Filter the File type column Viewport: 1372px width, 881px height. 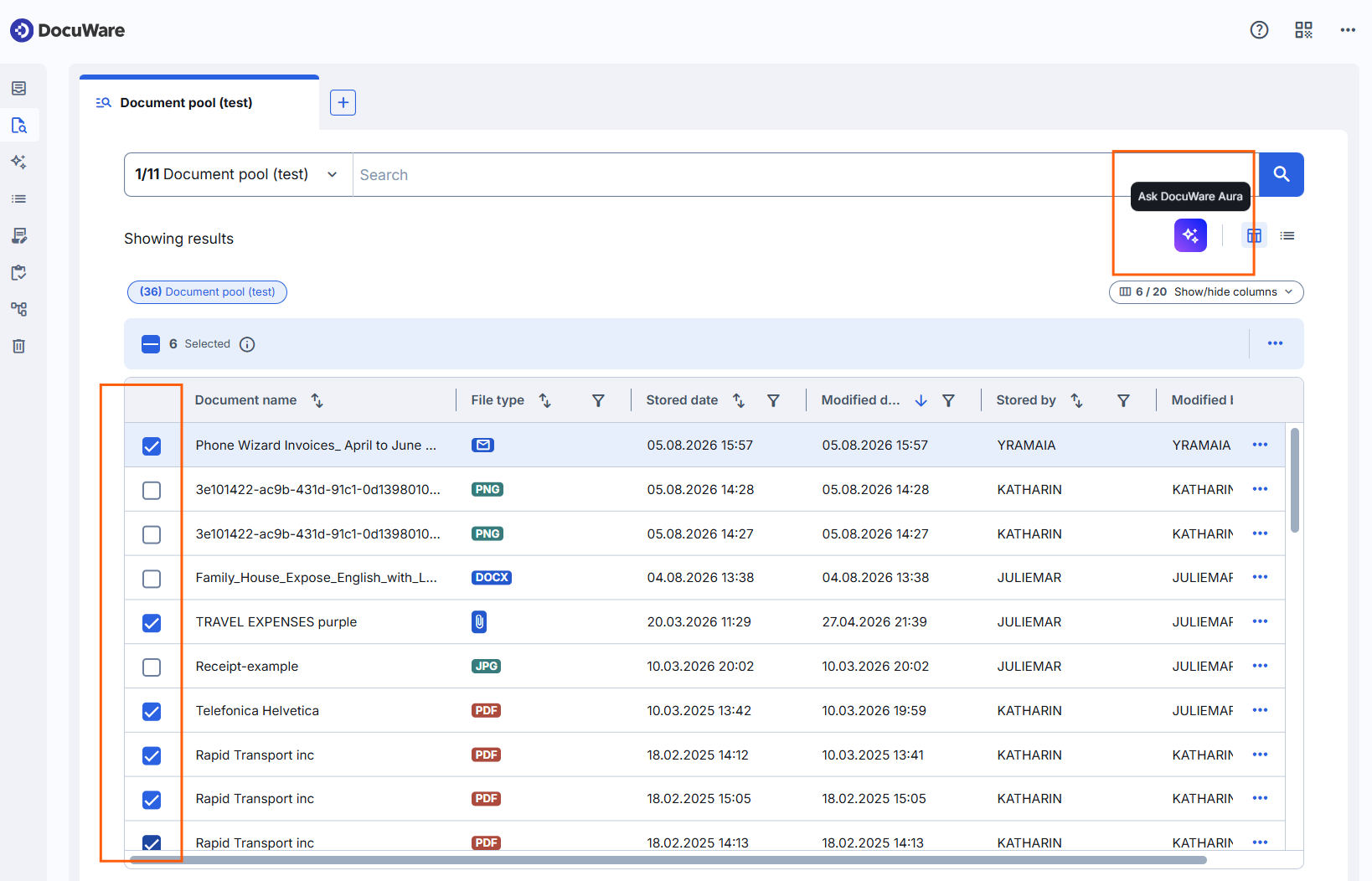598,400
